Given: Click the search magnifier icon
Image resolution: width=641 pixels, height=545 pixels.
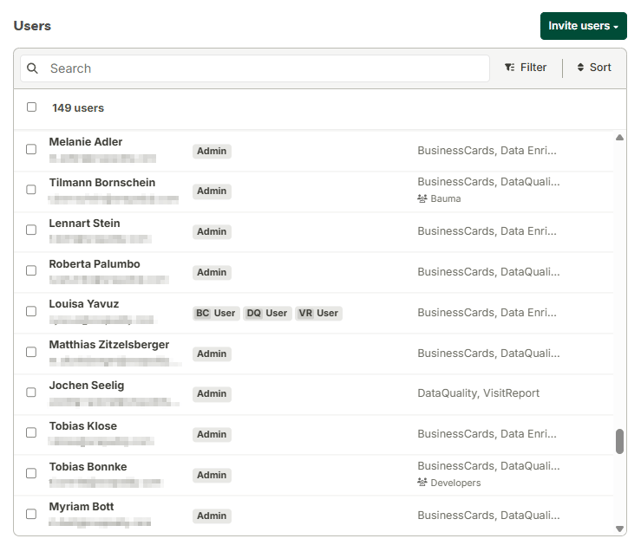Looking at the screenshot, I should pos(32,68).
